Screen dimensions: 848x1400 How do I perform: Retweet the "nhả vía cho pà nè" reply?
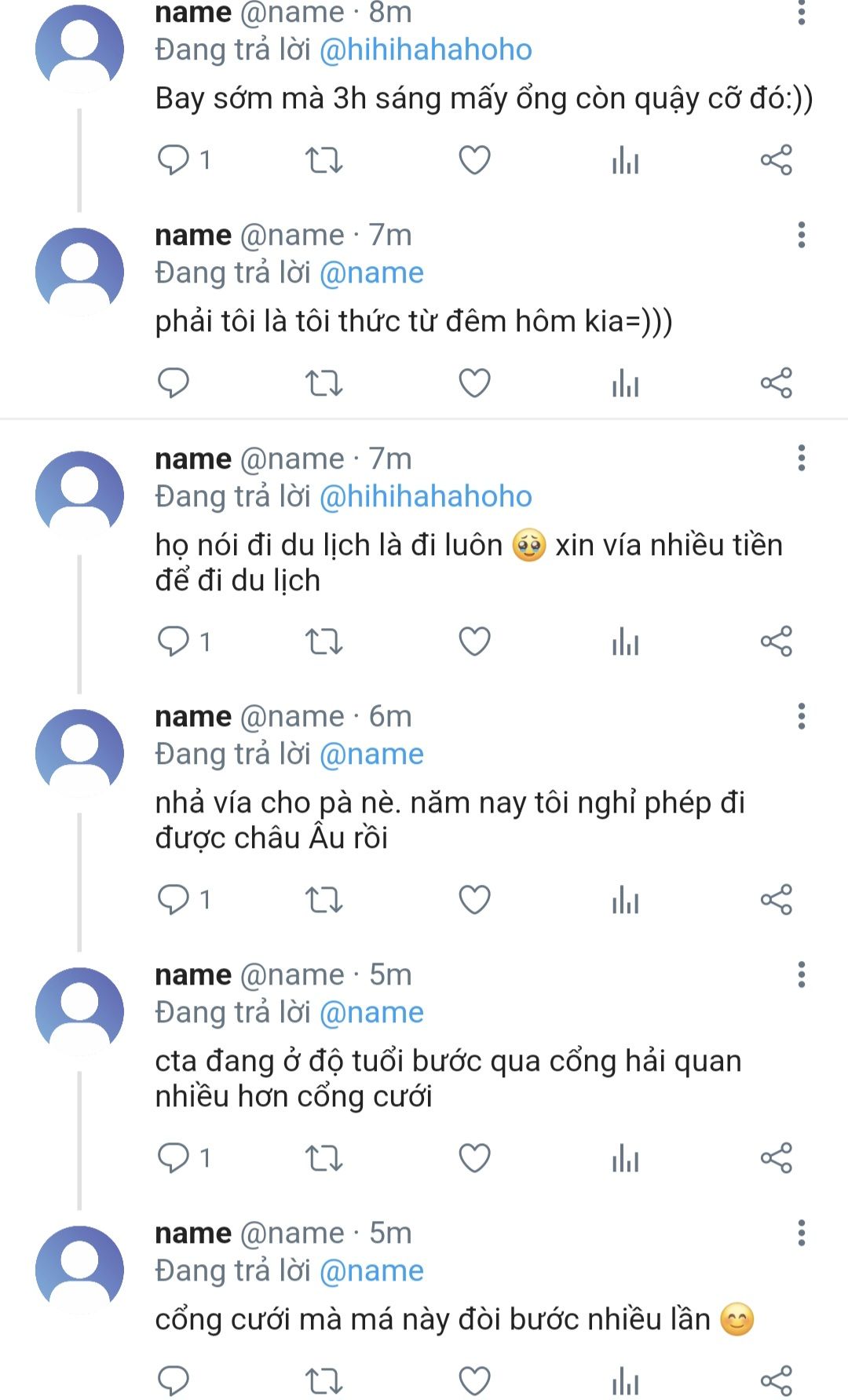(x=323, y=899)
